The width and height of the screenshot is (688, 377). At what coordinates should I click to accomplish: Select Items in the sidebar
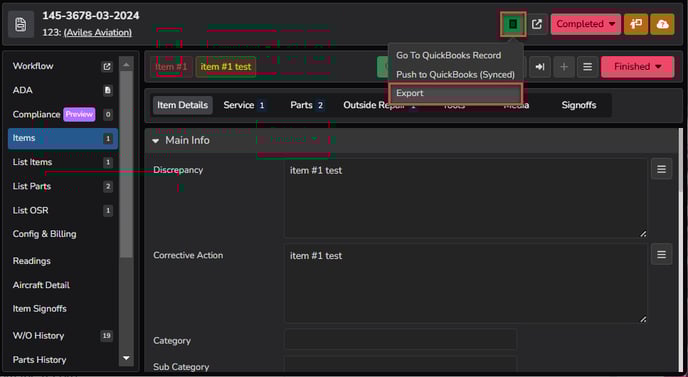click(x=63, y=138)
